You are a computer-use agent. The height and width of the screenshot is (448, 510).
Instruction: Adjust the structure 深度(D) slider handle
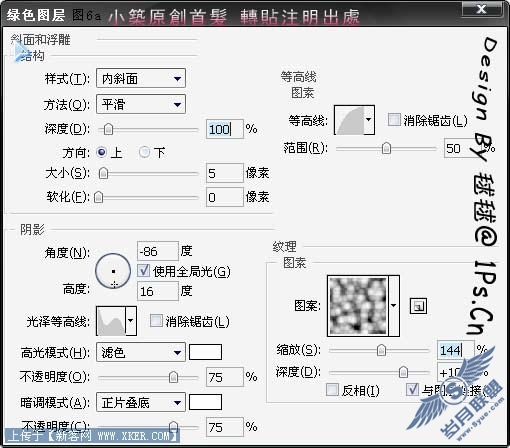click(108, 129)
